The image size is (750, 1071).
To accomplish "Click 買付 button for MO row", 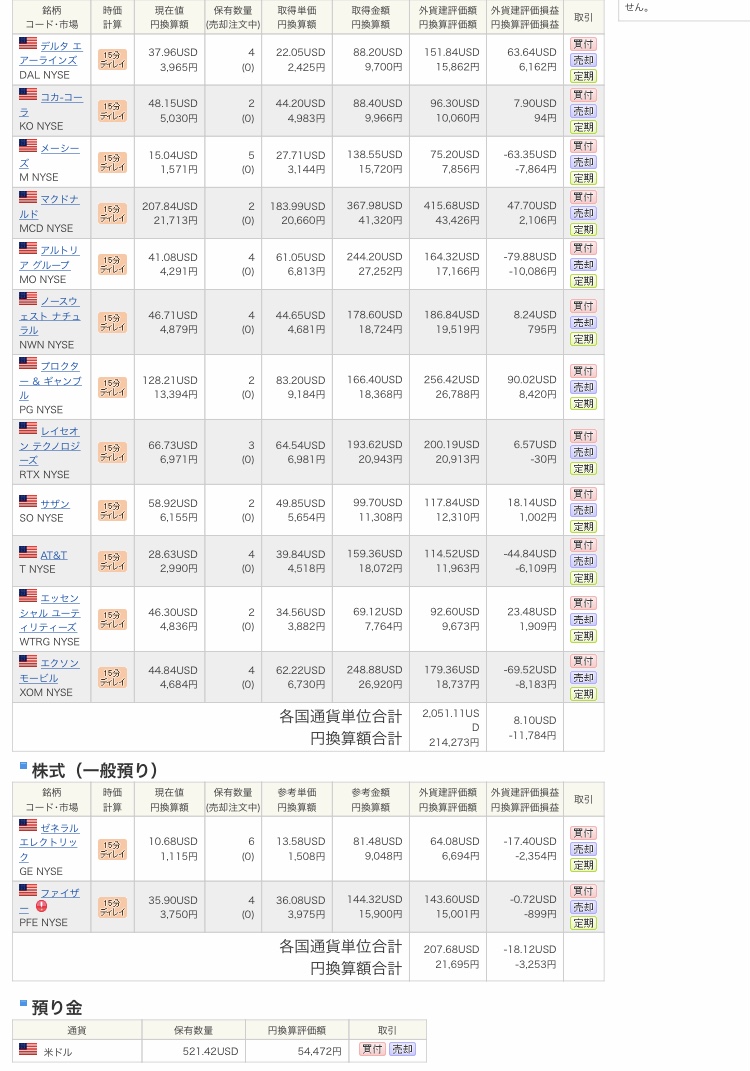I will click(x=583, y=249).
